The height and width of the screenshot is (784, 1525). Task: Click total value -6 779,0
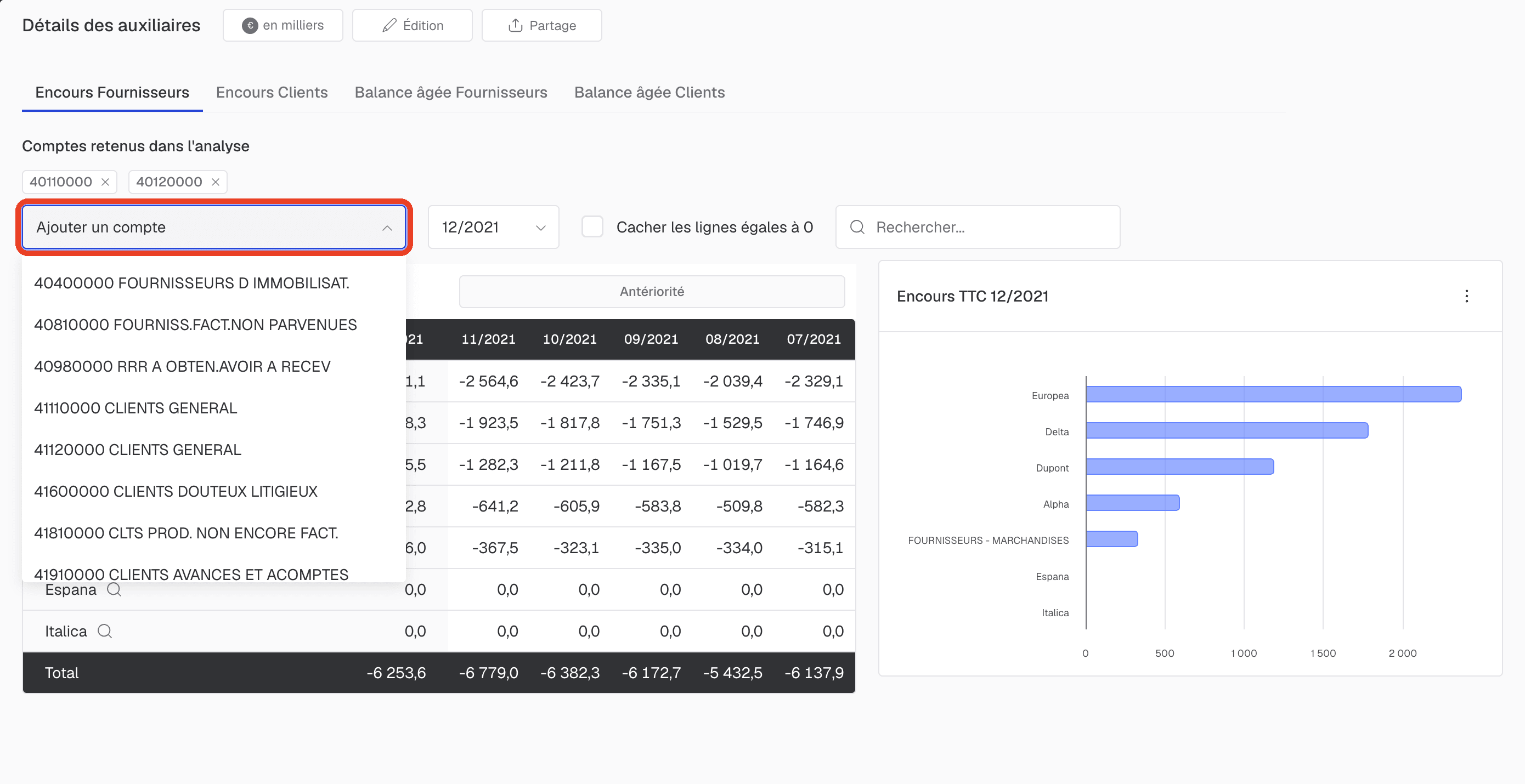pyautogui.click(x=488, y=673)
